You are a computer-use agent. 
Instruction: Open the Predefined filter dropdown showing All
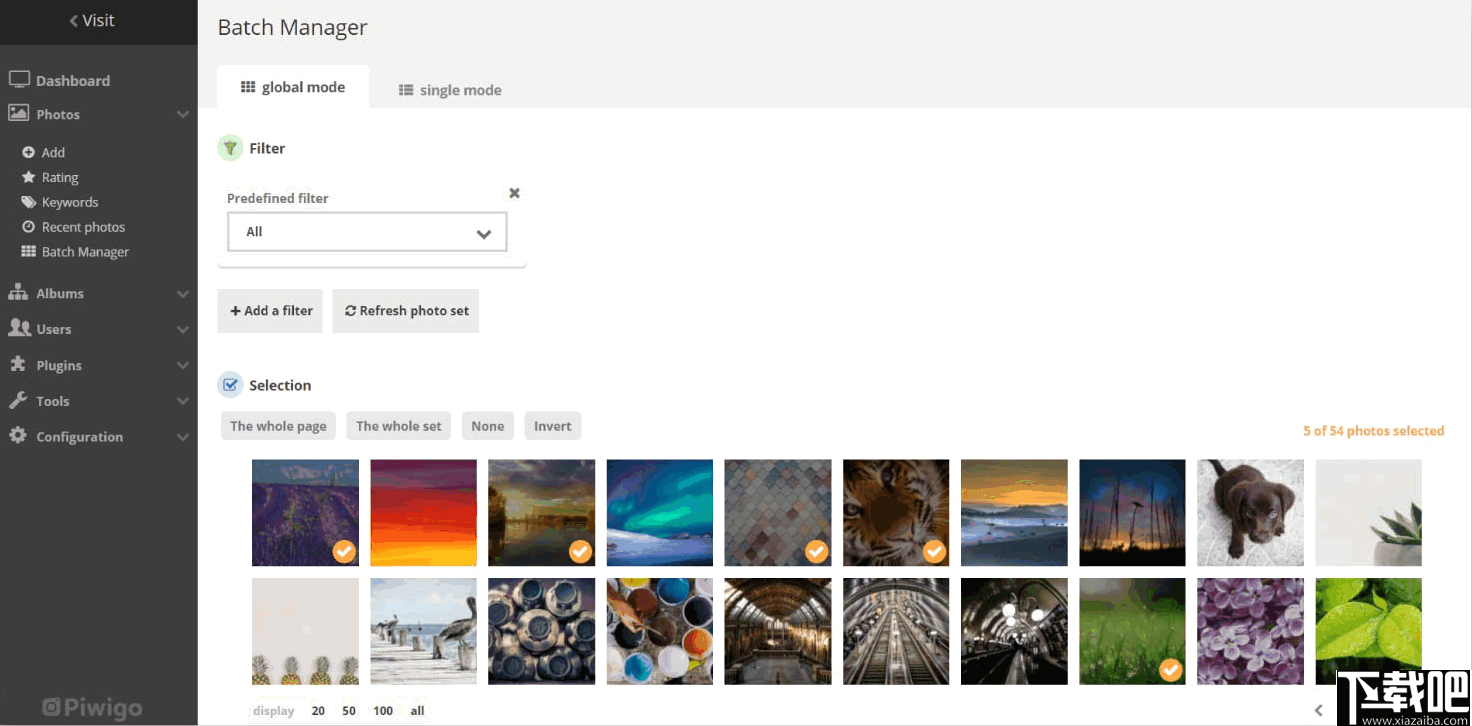pyautogui.click(x=367, y=232)
